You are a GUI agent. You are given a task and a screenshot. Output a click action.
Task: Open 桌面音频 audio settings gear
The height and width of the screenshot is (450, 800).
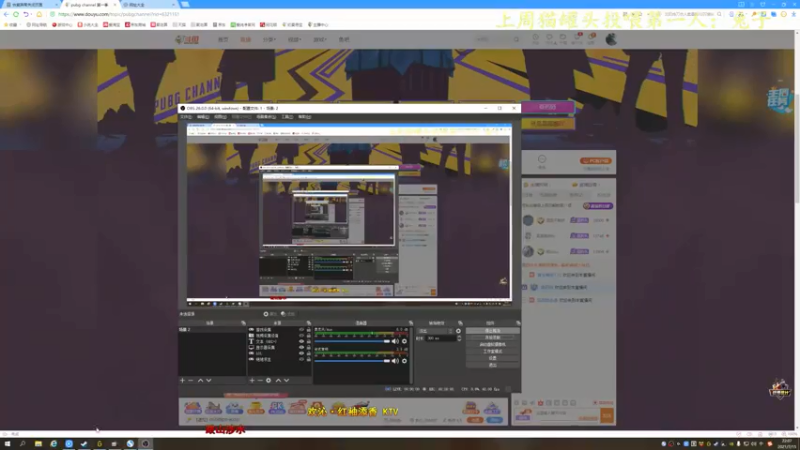pyautogui.click(x=404, y=361)
